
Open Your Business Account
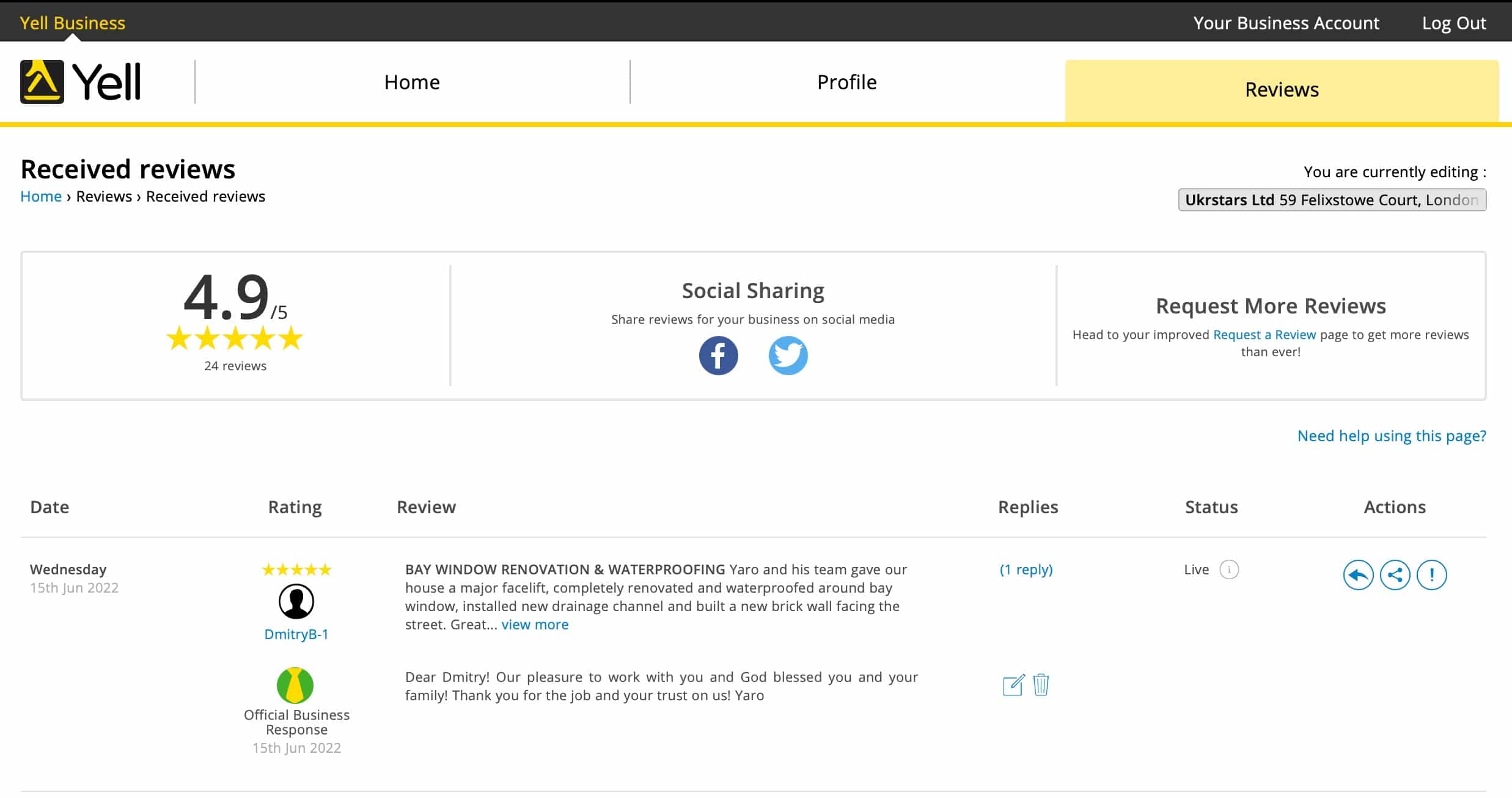[1286, 23]
